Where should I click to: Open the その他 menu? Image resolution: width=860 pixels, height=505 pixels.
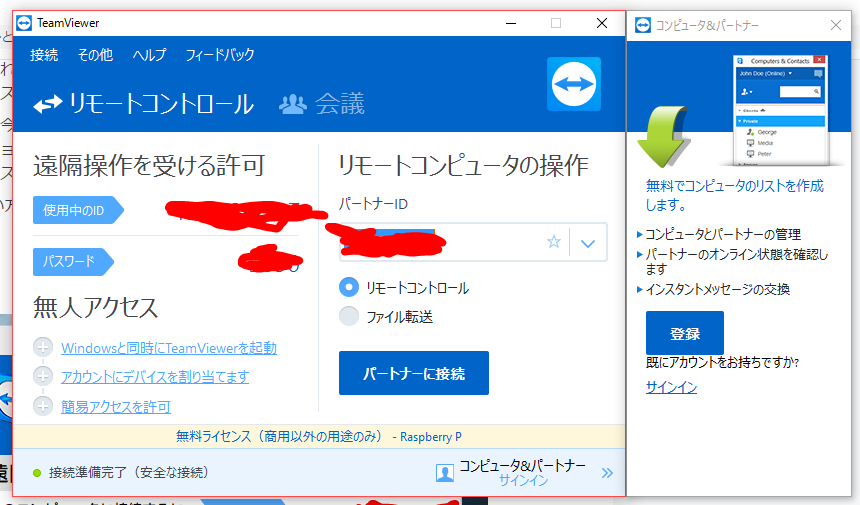[x=95, y=55]
